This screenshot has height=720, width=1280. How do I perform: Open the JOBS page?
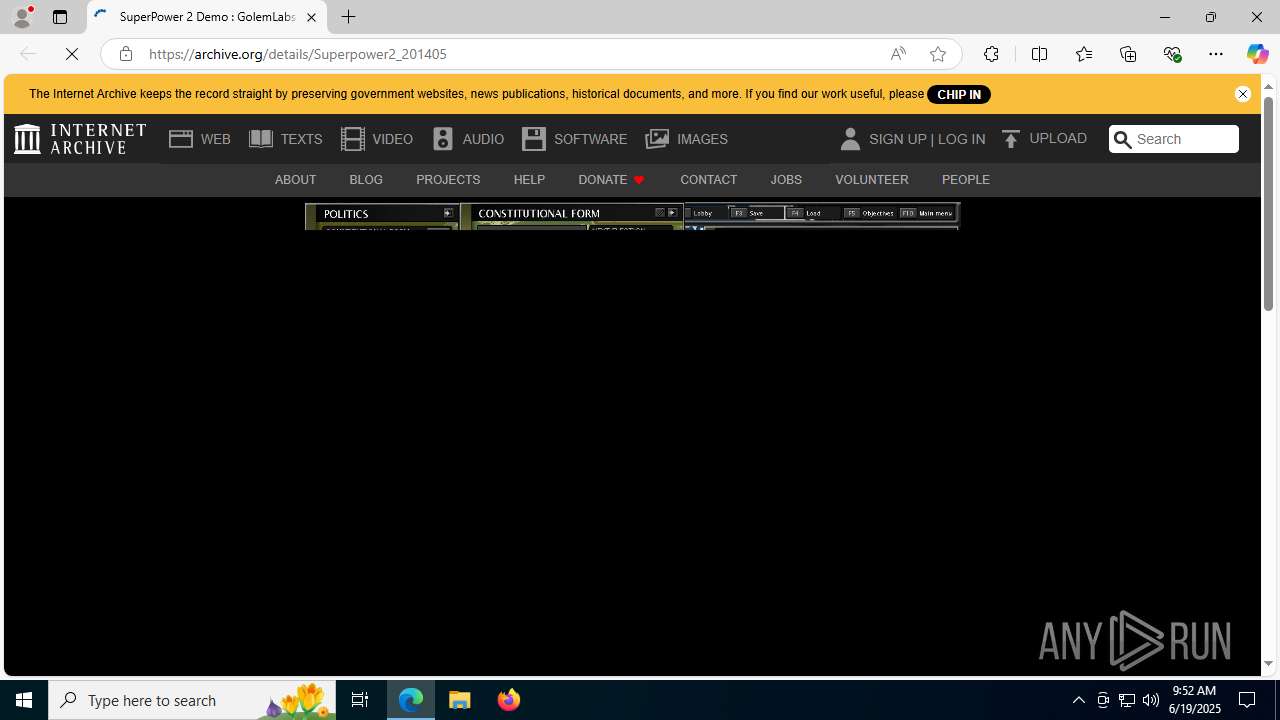point(786,180)
